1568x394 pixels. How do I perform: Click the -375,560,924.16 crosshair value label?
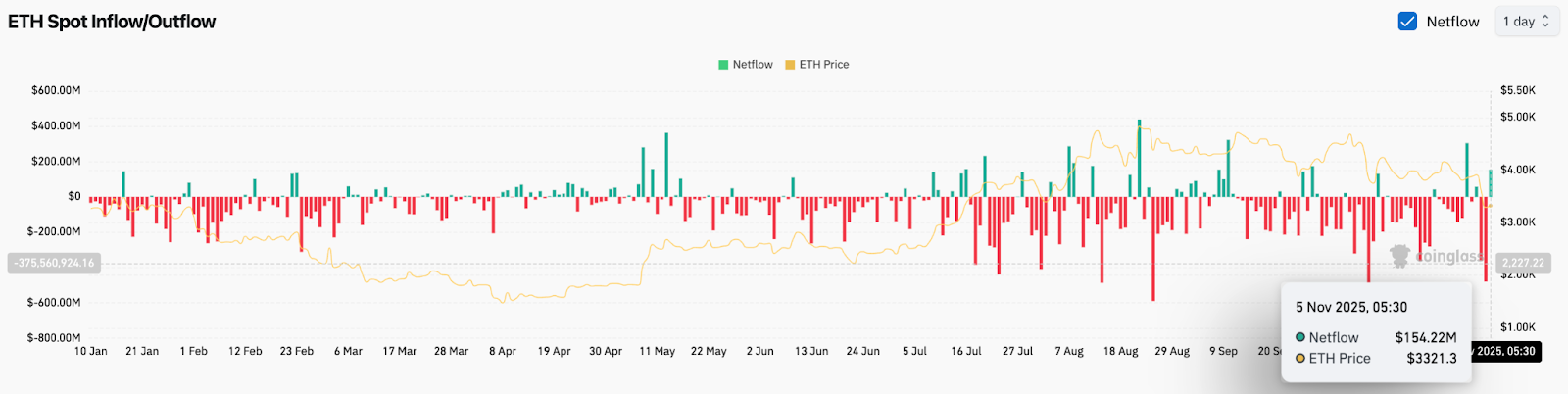54,263
